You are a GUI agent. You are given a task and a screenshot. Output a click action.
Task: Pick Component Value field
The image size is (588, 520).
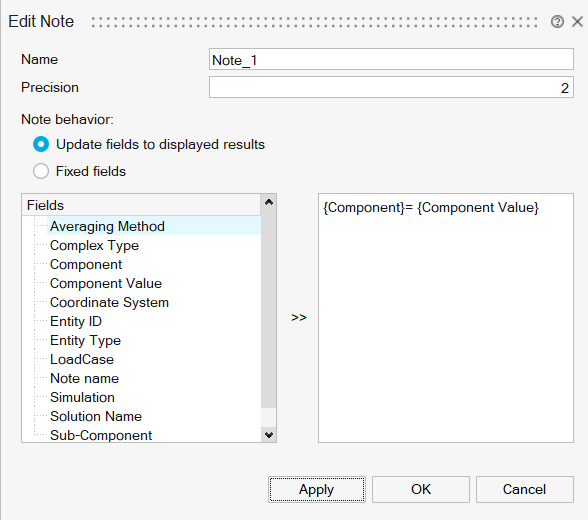106,283
